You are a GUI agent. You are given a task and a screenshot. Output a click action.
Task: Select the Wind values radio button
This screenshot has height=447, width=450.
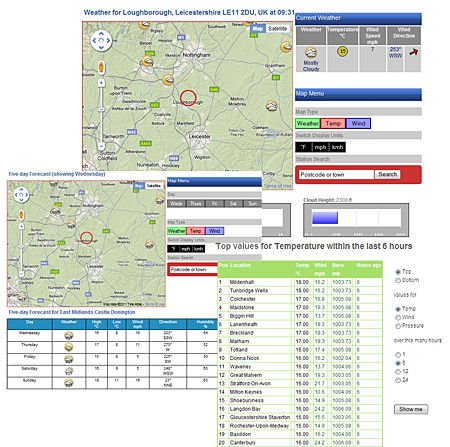(x=398, y=317)
